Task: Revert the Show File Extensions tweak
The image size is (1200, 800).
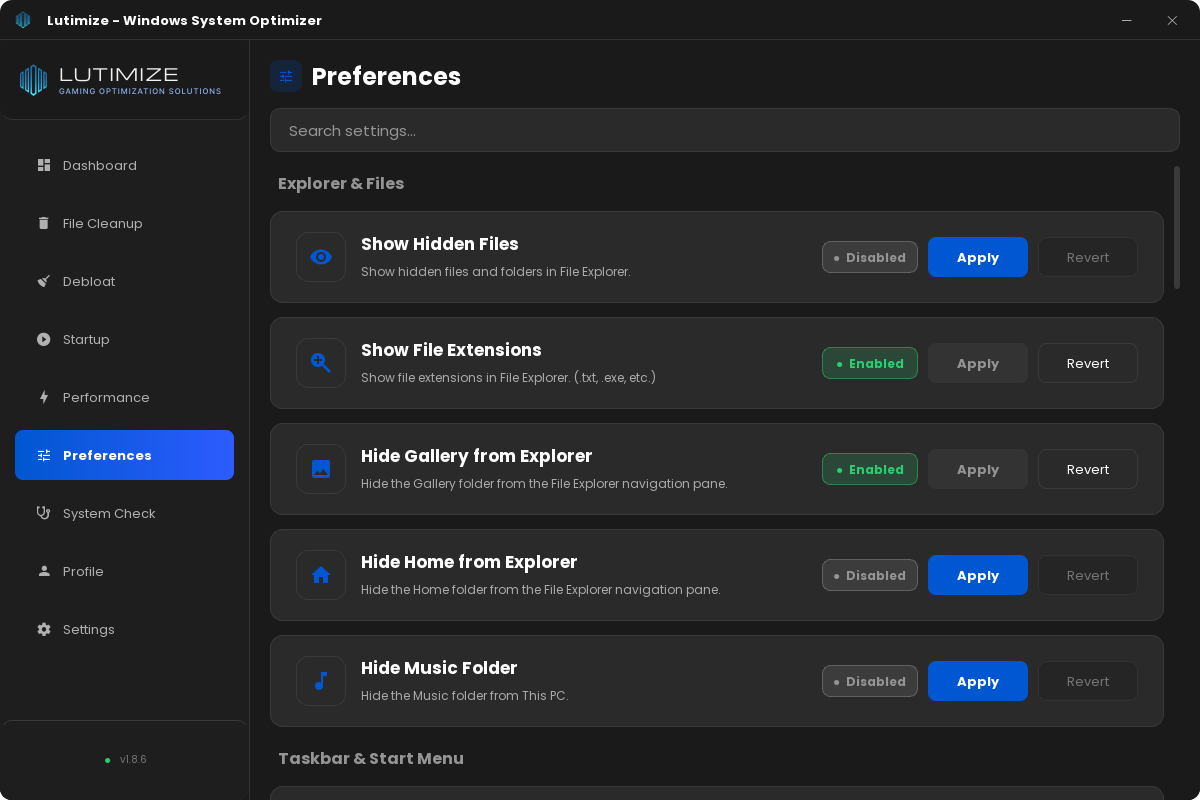Action: click(1088, 363)
